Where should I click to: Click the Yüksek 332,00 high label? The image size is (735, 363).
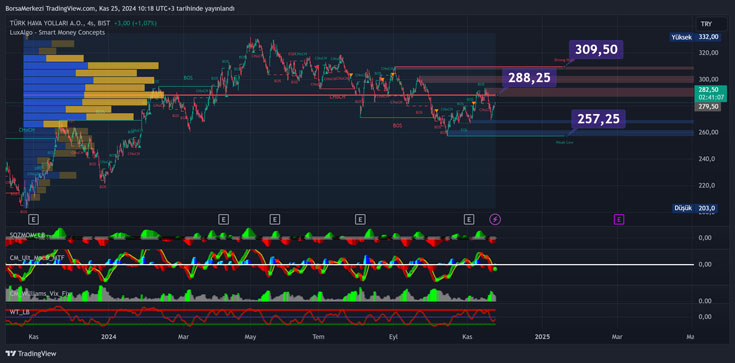tap(695, 37)
